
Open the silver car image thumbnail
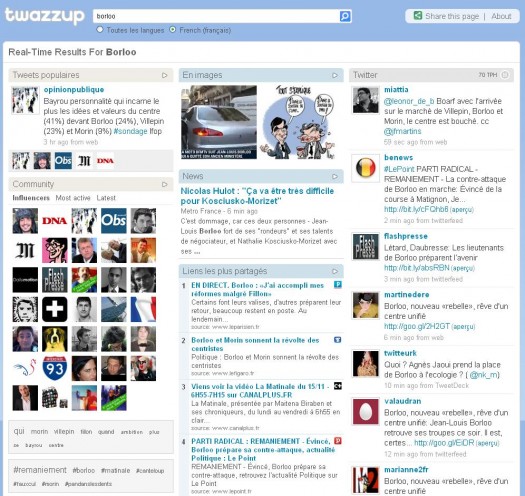click(x=219, y=122)
